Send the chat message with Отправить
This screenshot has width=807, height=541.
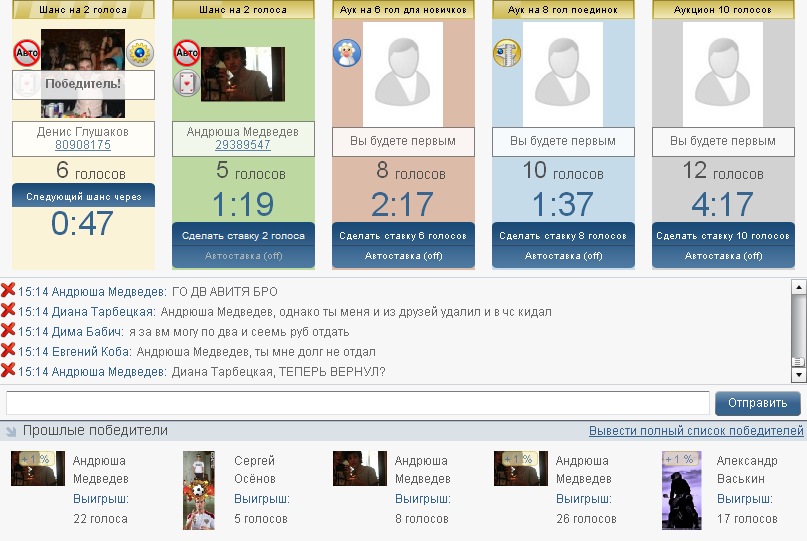point(758,403)
